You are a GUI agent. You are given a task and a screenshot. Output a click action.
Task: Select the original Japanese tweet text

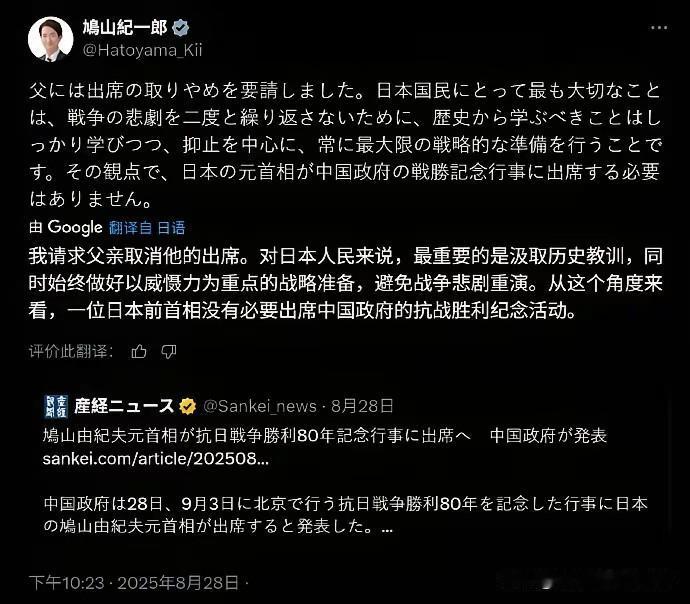(x=345, y=144)
